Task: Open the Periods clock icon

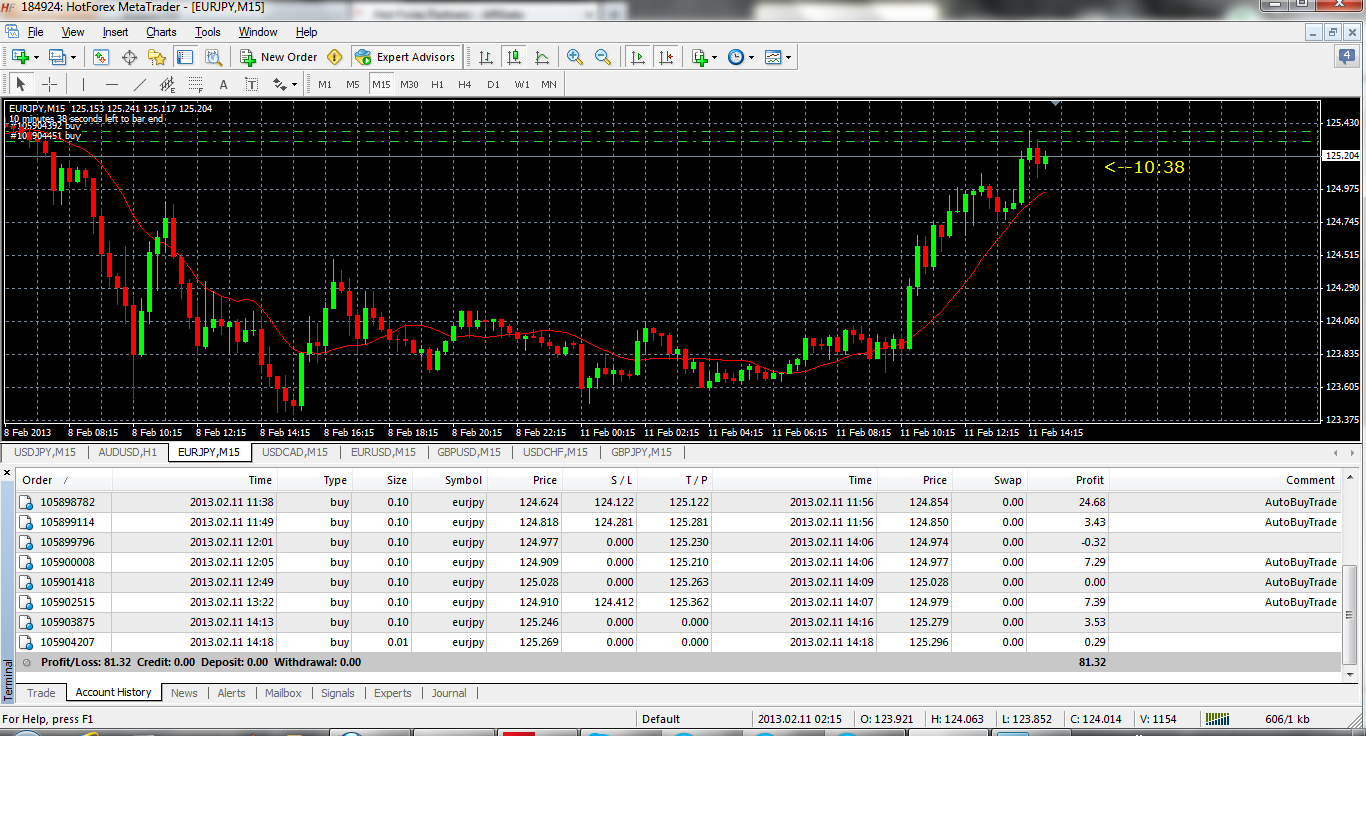Action: click(x=736, y=57)
